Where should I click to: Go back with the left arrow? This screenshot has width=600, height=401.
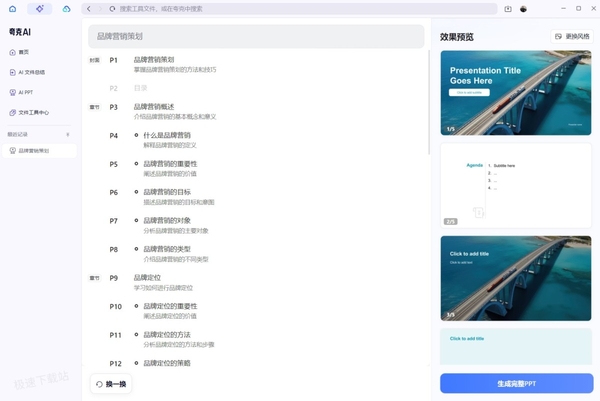(89, 9)
